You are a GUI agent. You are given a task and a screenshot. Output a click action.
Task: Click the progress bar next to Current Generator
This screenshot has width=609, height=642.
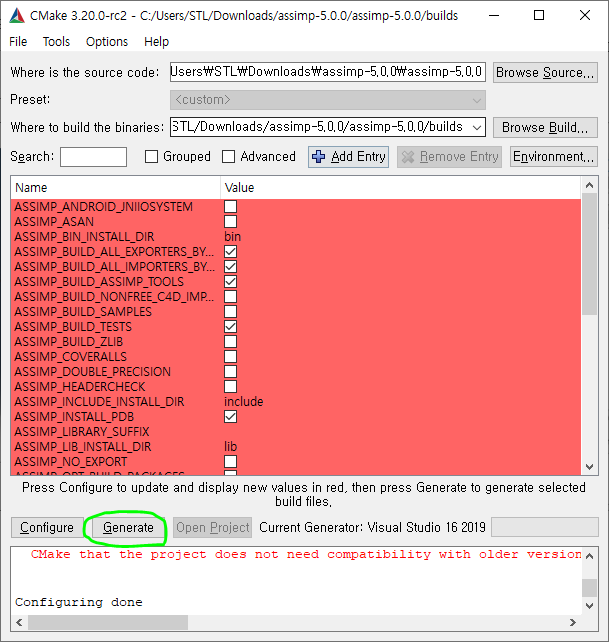545,527
